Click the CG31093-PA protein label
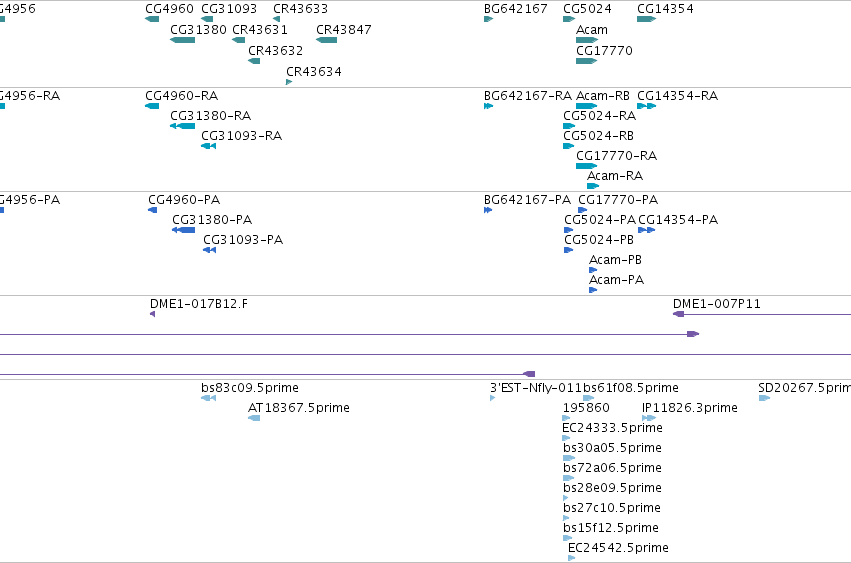This screenshot has height=563, width=851. pyautogui.click(x=243, y=240)
